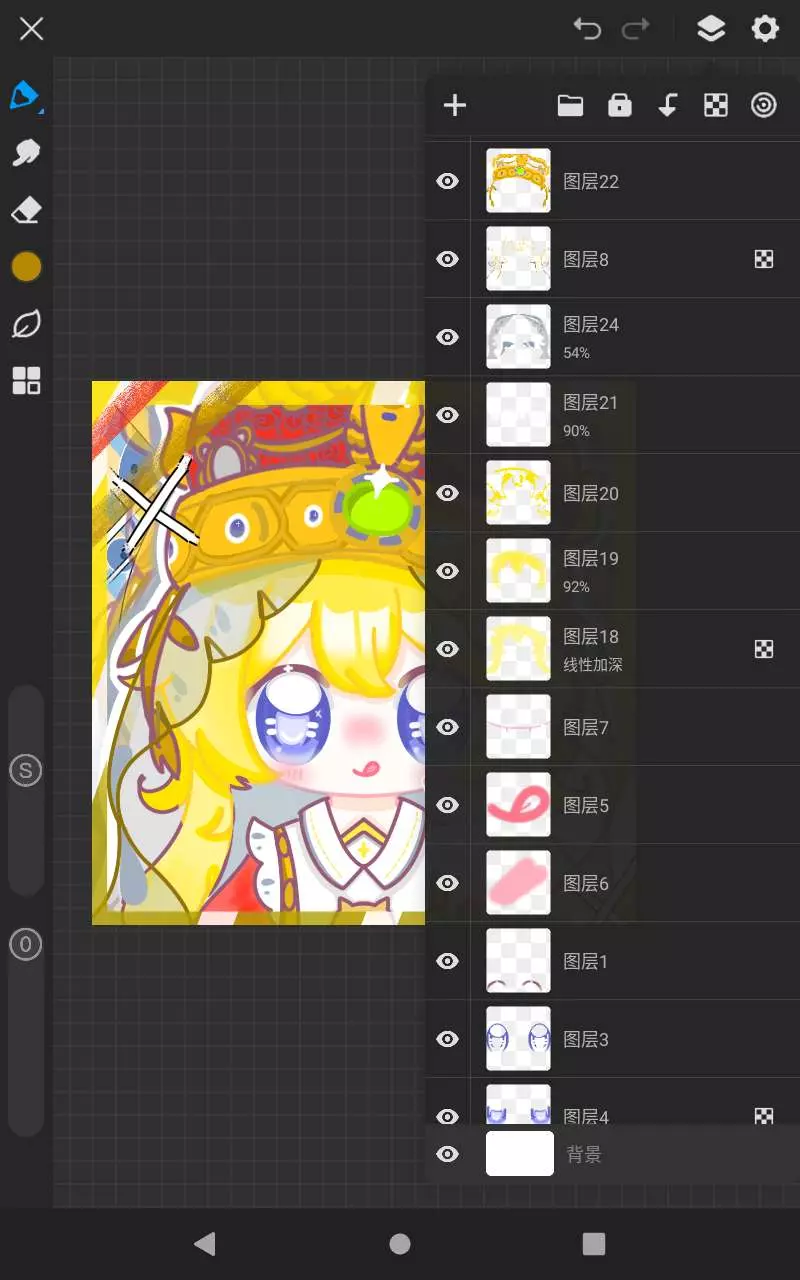
Task: Select the eraser tool
Action: tap(26, 210)
